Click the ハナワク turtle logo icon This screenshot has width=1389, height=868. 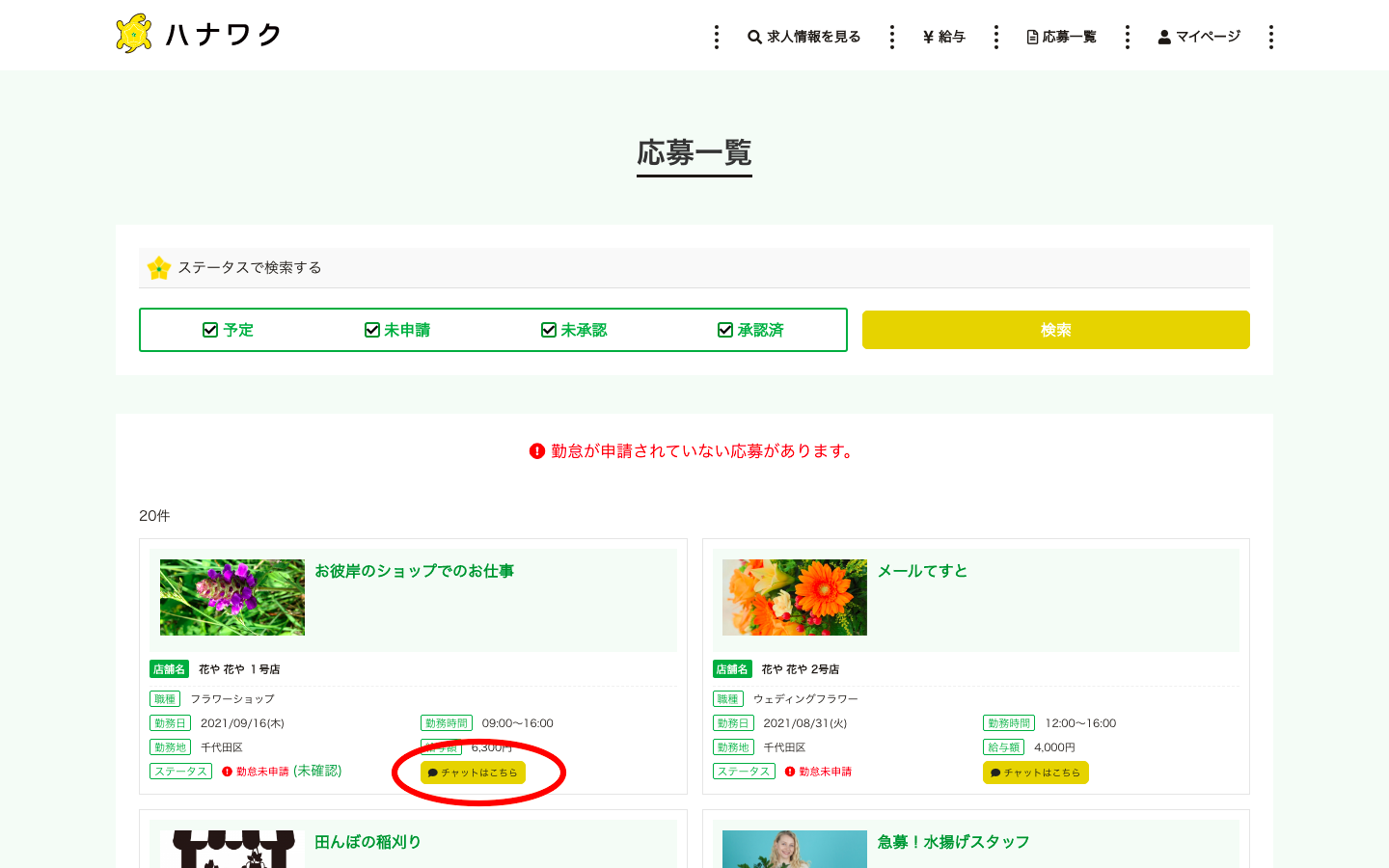point(134,34)
